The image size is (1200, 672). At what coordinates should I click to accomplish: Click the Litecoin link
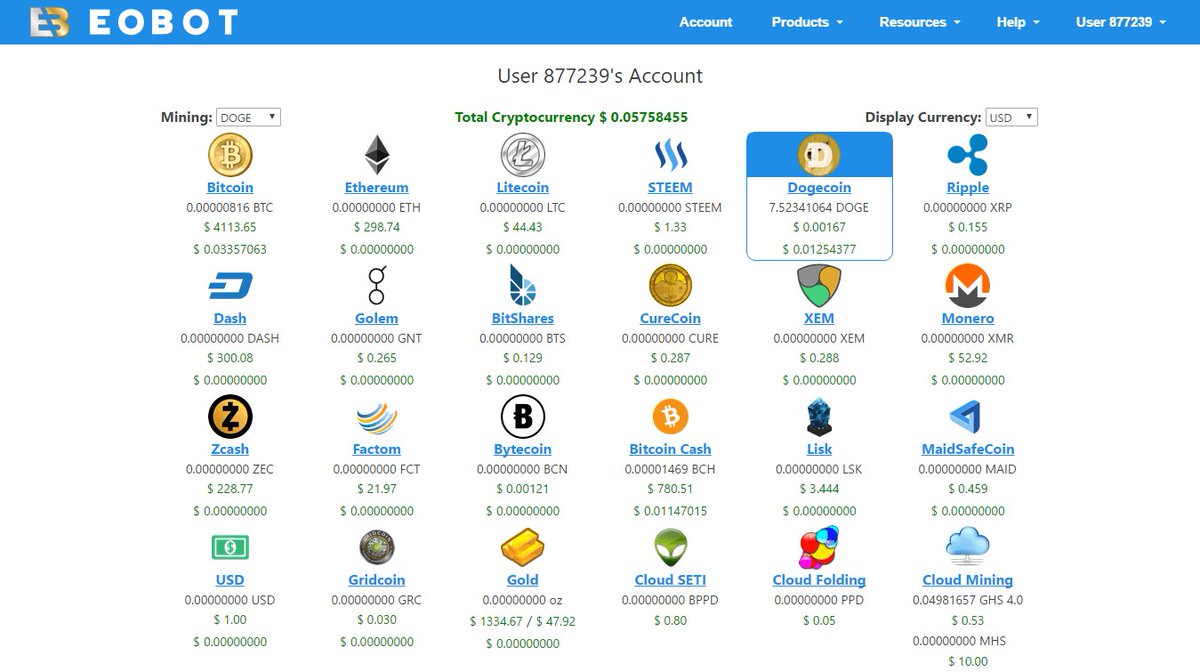click(x=522, y=187)
